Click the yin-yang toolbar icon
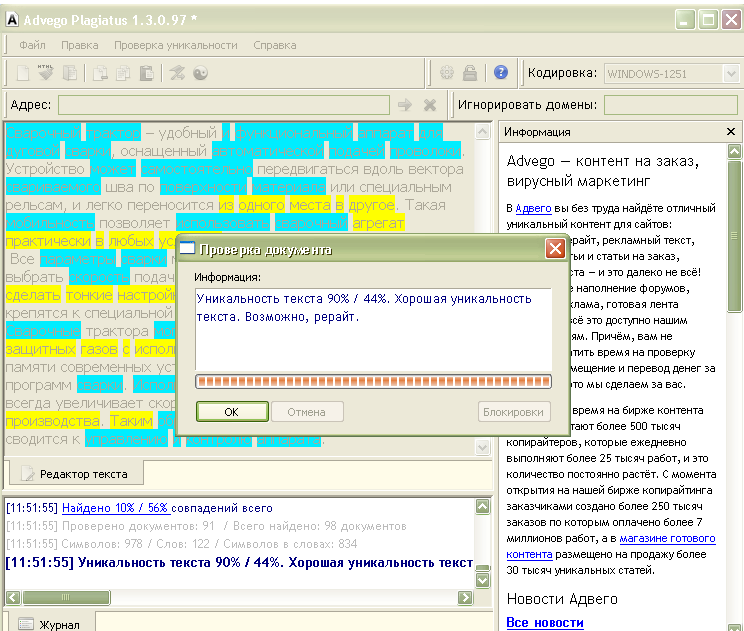 (200, 73)
